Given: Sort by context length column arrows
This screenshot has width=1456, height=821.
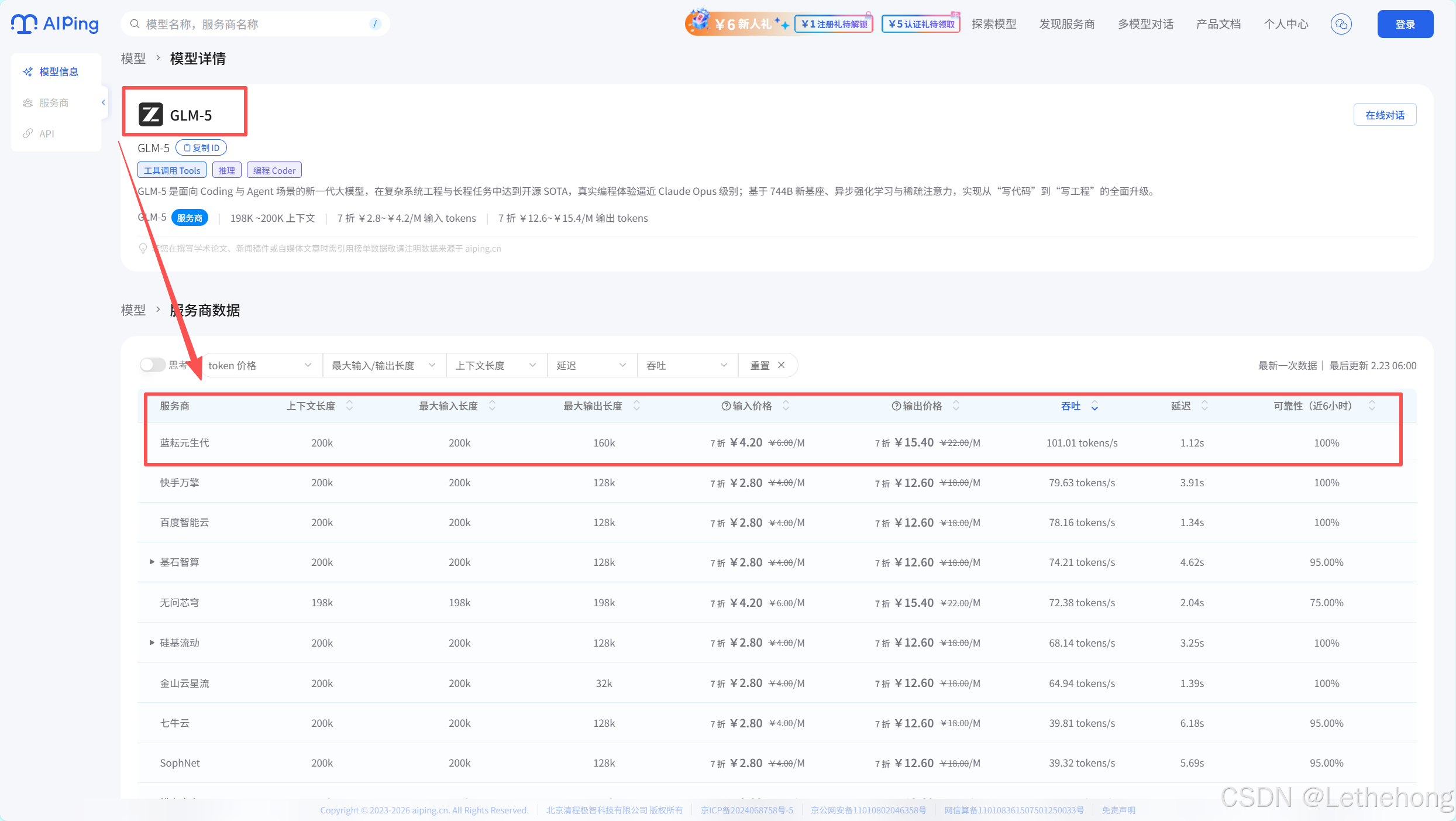Looking at the screenshot, I should tap(349, 406).
